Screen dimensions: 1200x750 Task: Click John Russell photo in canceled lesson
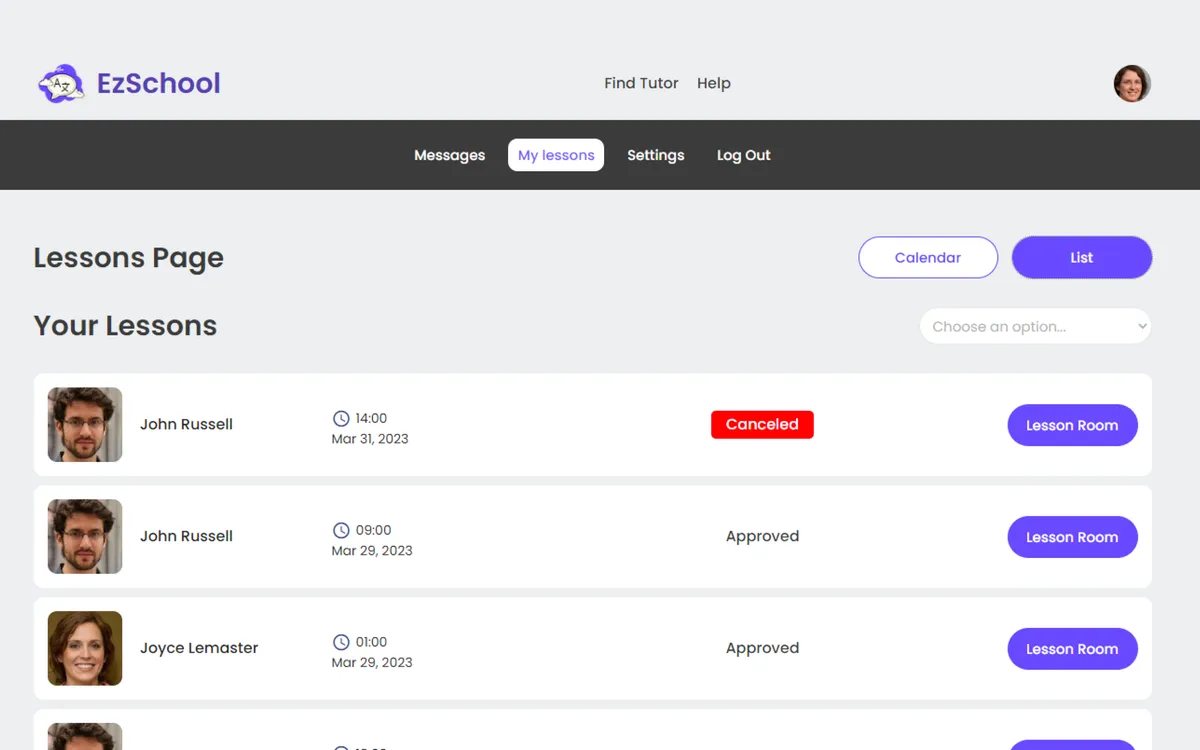click(85, 425)
